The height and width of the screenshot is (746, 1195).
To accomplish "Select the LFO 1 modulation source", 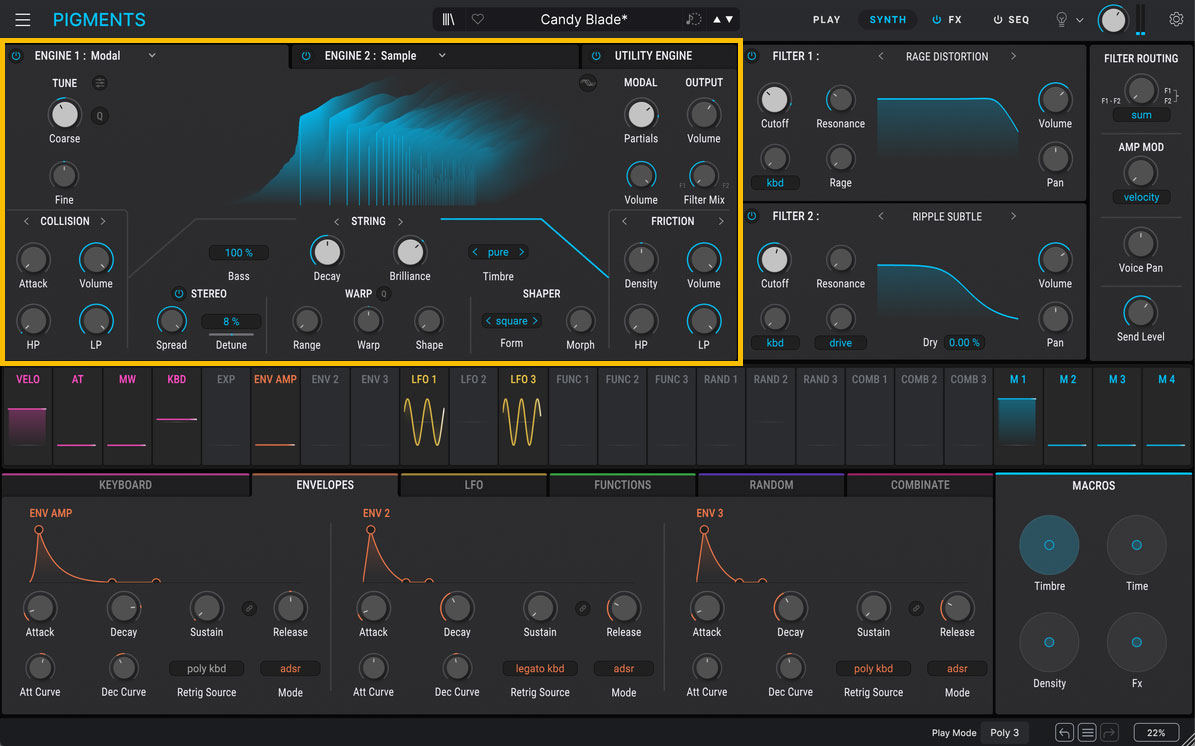I will click(x=424, y=416).
